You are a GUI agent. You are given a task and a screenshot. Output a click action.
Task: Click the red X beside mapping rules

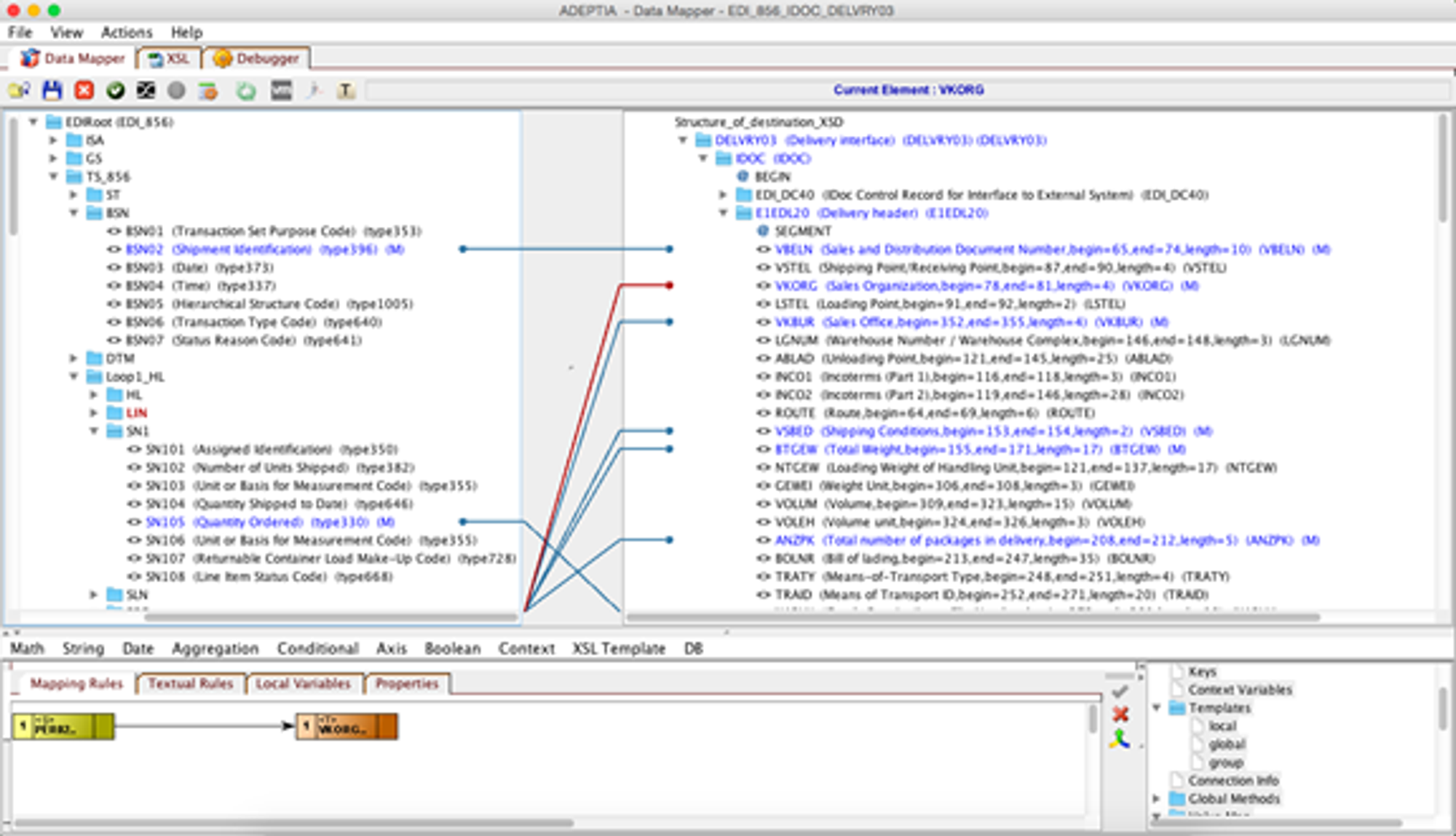1120,714
